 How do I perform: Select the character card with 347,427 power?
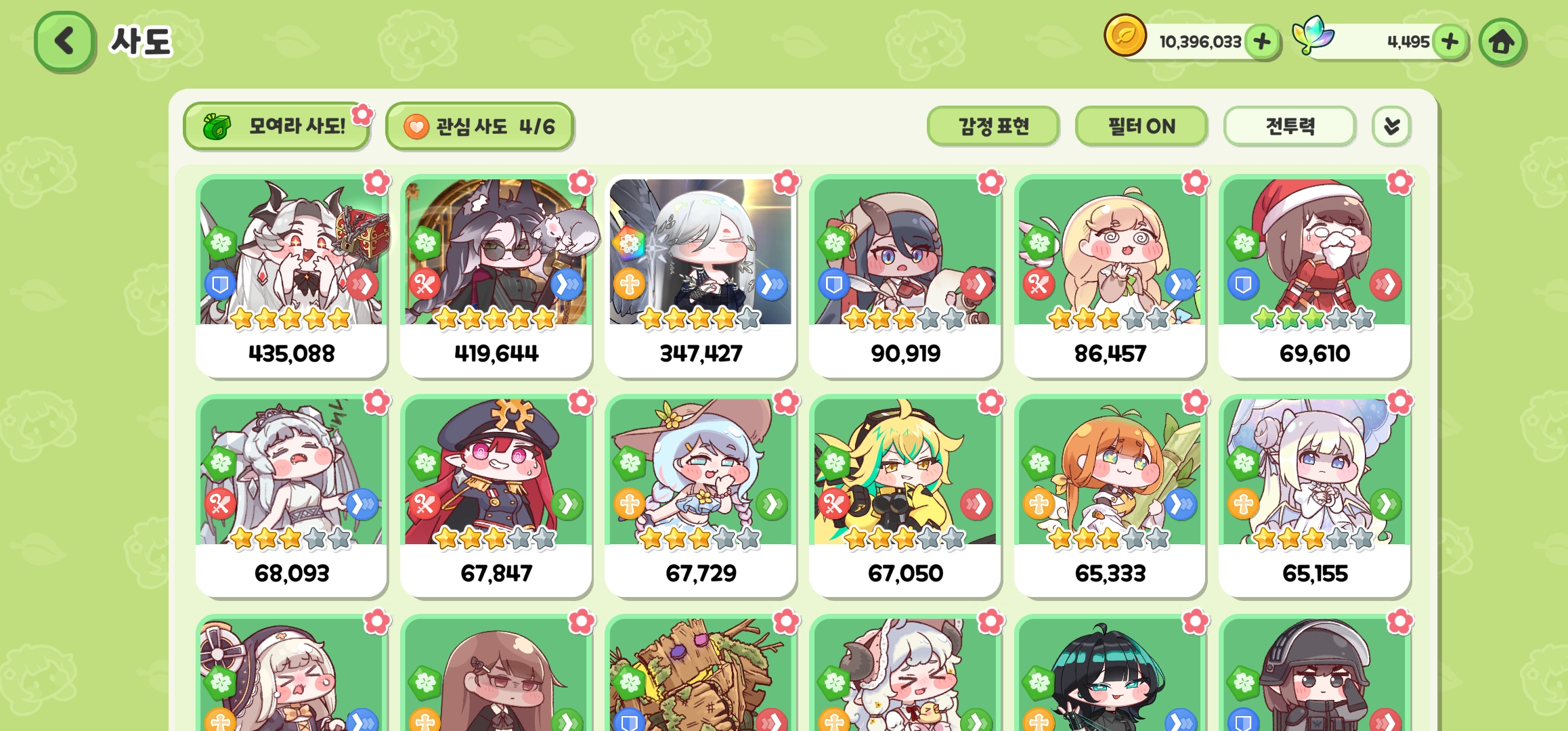pos(700,276)
